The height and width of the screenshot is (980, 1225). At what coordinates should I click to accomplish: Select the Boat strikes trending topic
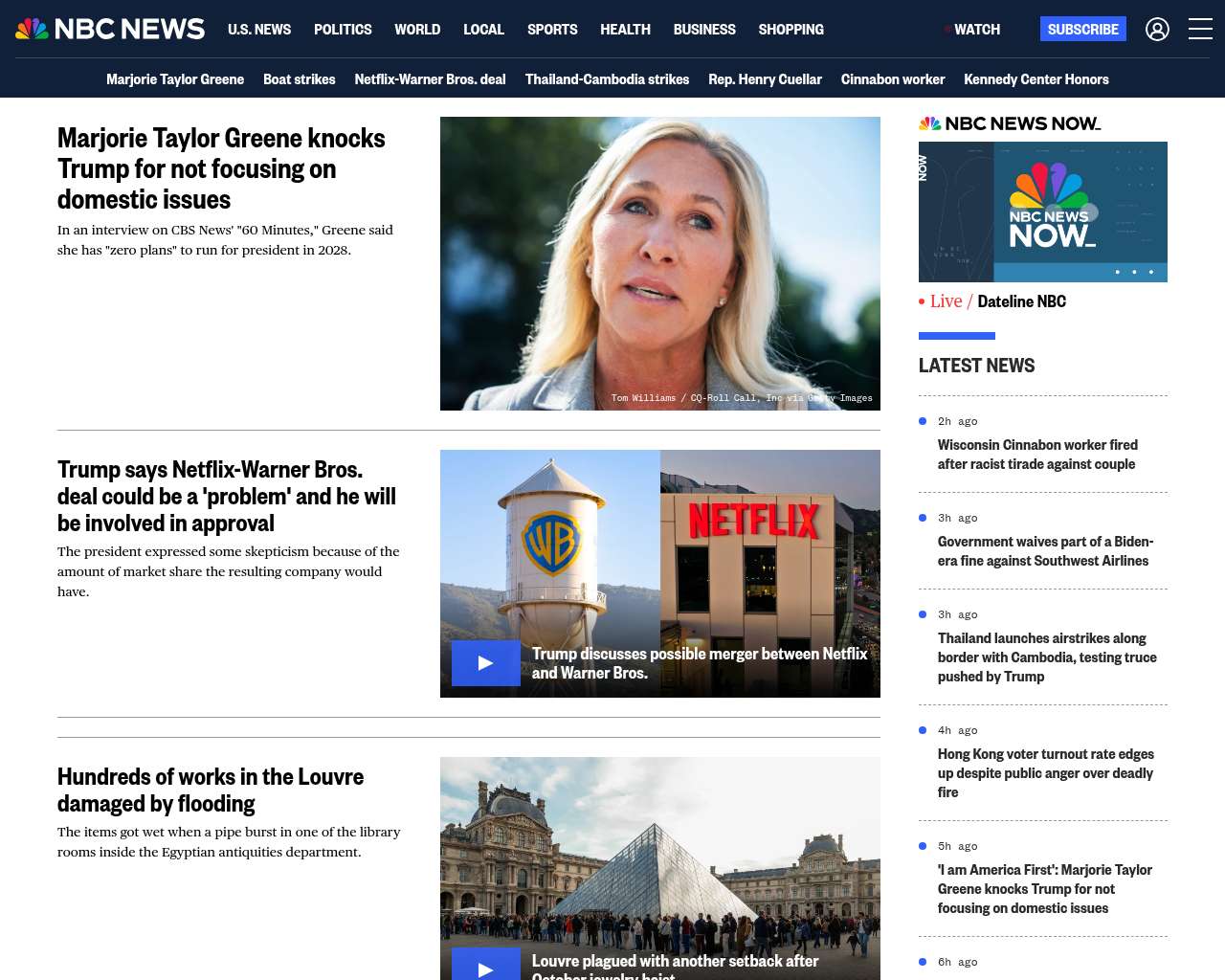click(299, 79)
